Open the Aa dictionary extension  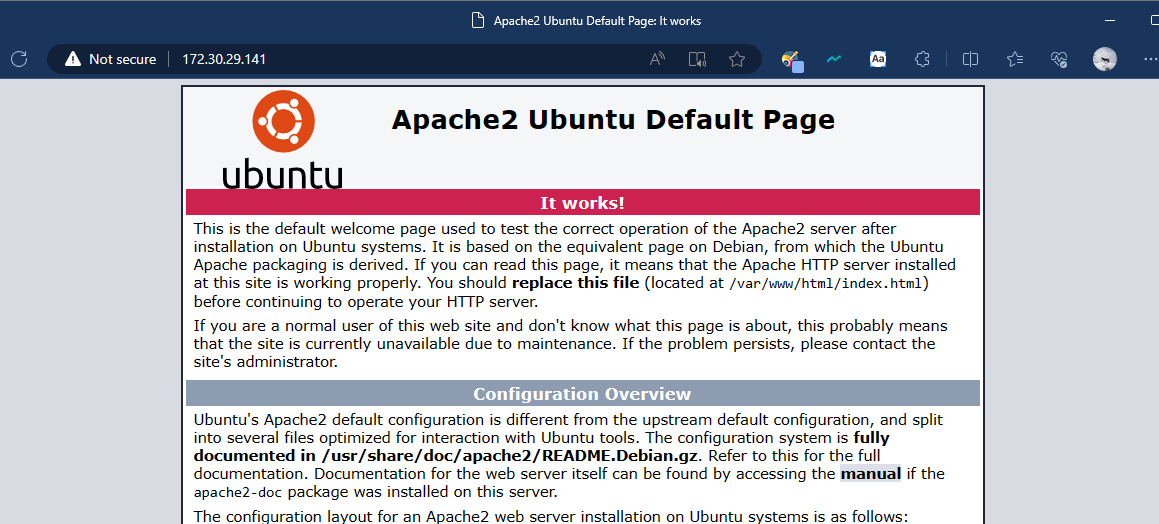click(x=877, y=59)
